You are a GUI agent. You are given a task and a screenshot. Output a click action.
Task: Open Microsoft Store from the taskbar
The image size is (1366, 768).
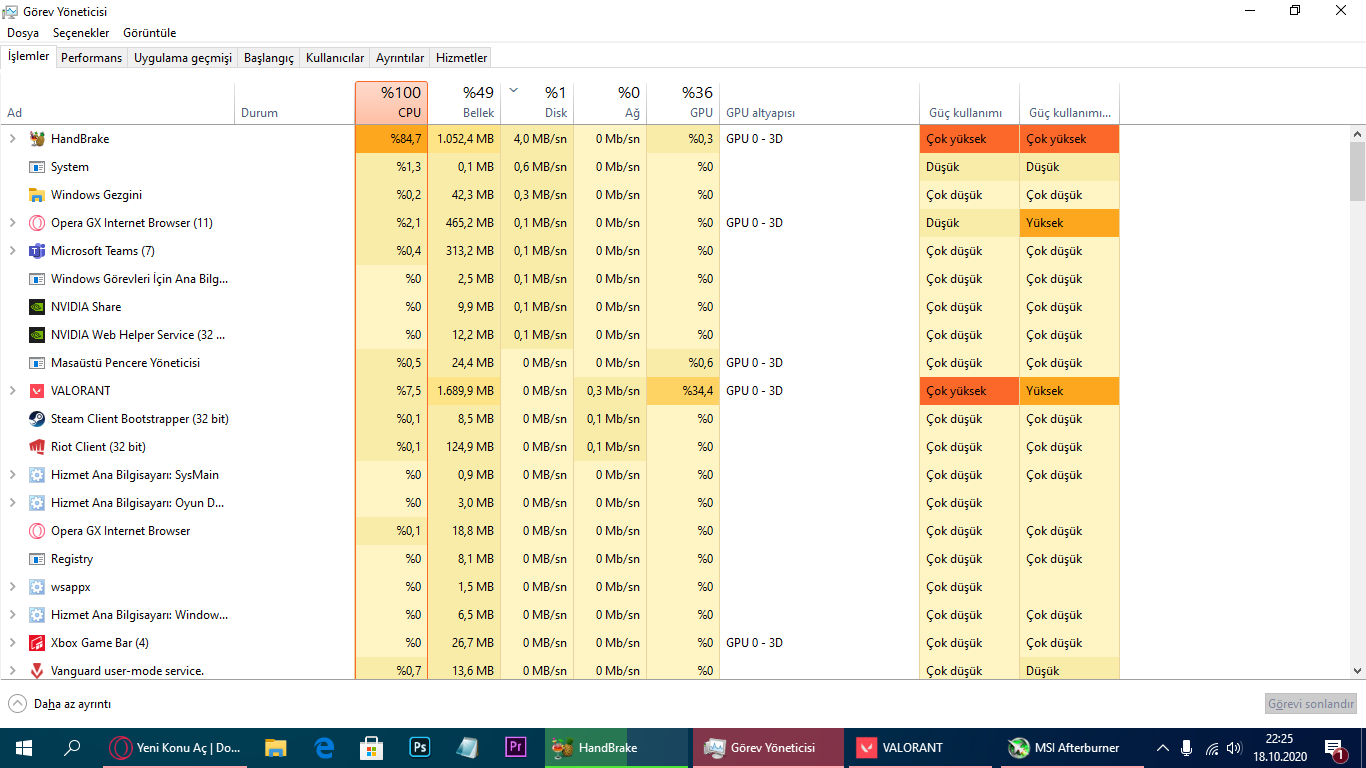(x=372, y=747)
